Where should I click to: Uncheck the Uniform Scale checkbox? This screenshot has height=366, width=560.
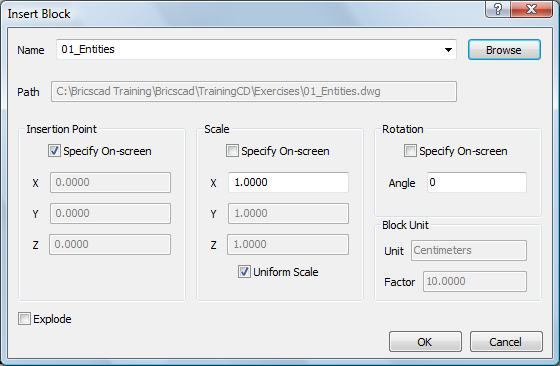[x=244, y=272]
